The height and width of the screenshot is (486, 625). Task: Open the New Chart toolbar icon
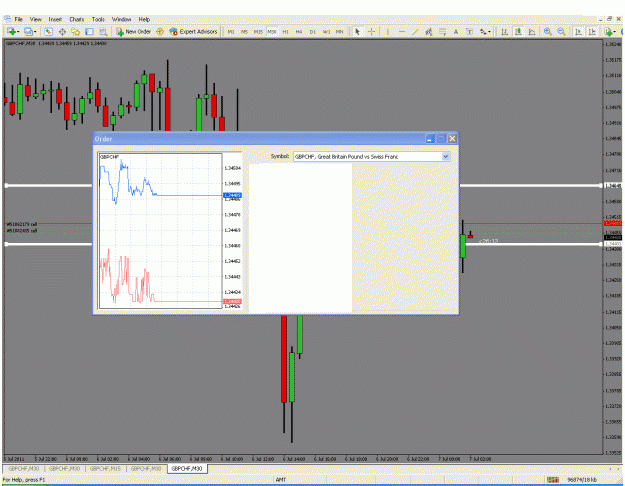(x=11, y=31)
